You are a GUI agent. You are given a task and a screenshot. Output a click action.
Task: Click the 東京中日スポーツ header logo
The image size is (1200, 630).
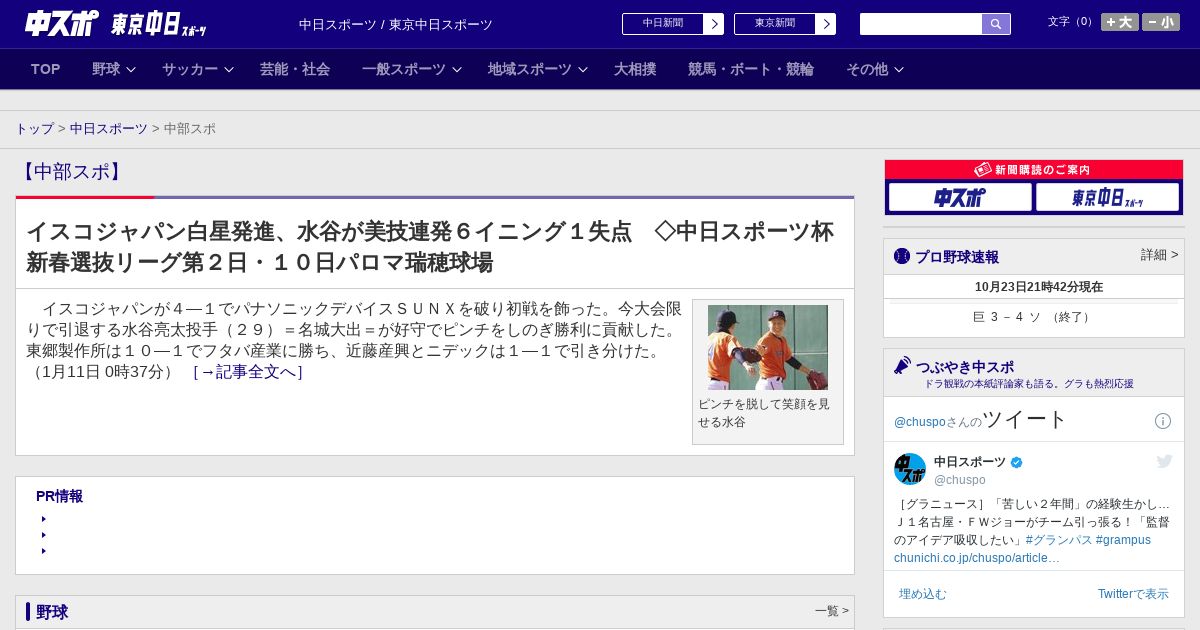[158, 24]
